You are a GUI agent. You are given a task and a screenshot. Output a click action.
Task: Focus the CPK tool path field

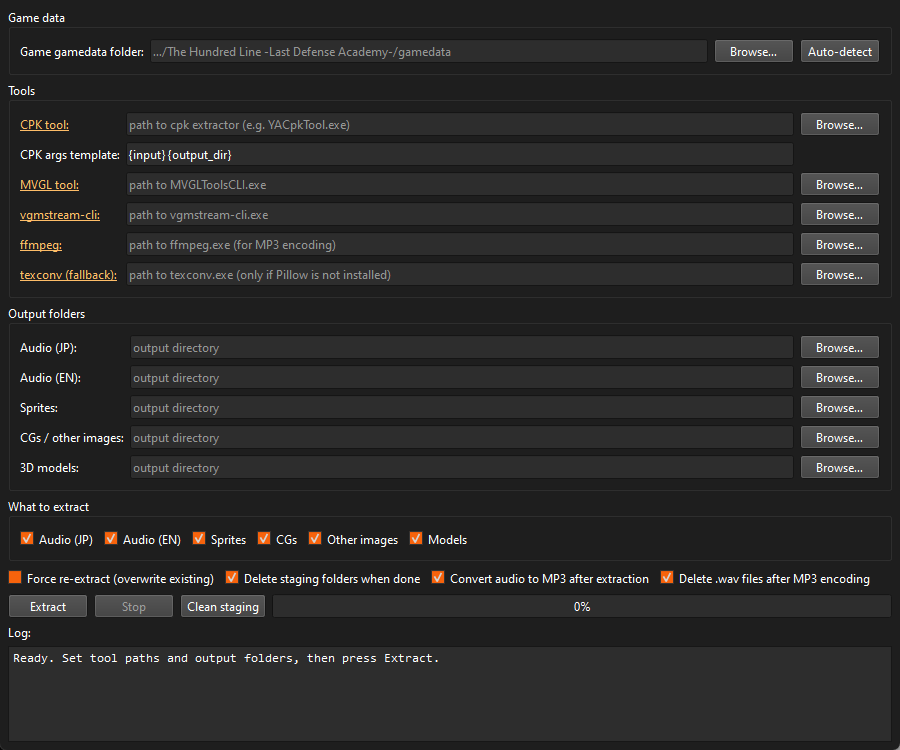coord(459,125)
